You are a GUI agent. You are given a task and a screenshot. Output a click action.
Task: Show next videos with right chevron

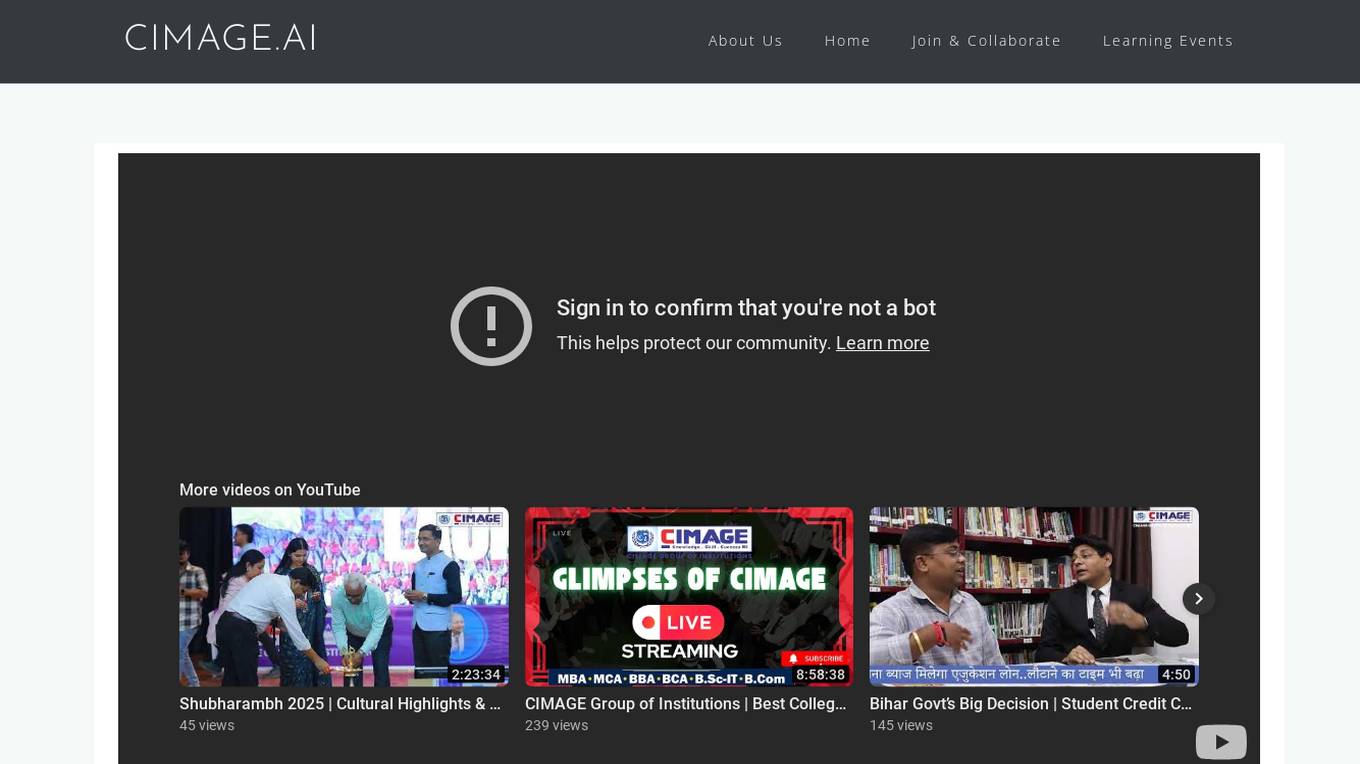click(1198, 598)
